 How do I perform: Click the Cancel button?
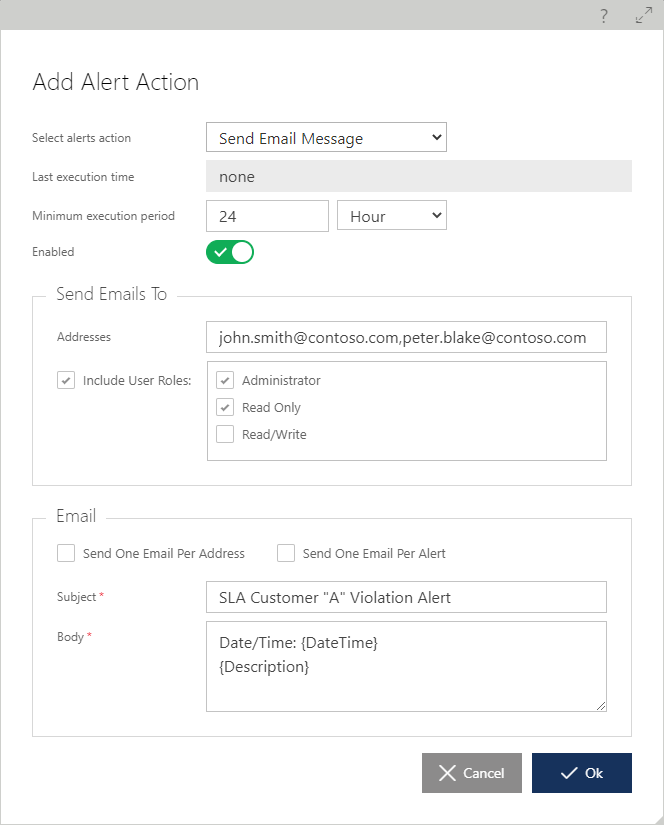point(472,773)
